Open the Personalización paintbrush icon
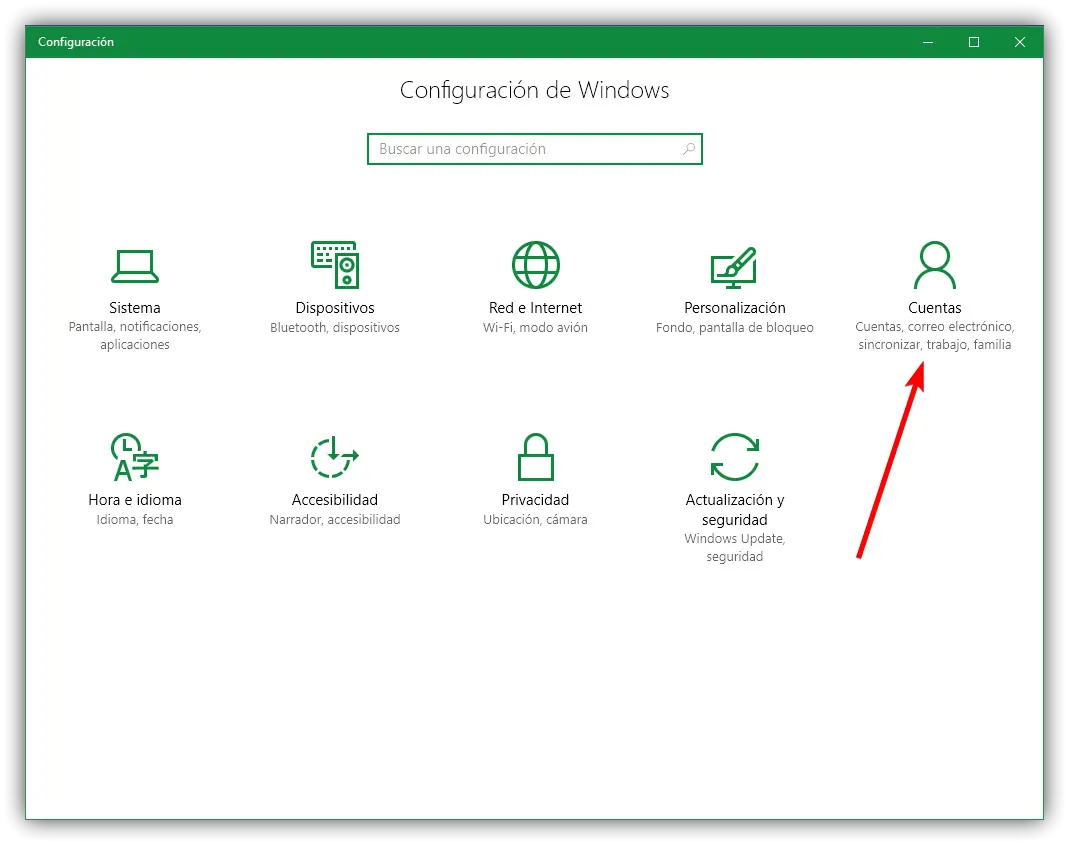 734,266
